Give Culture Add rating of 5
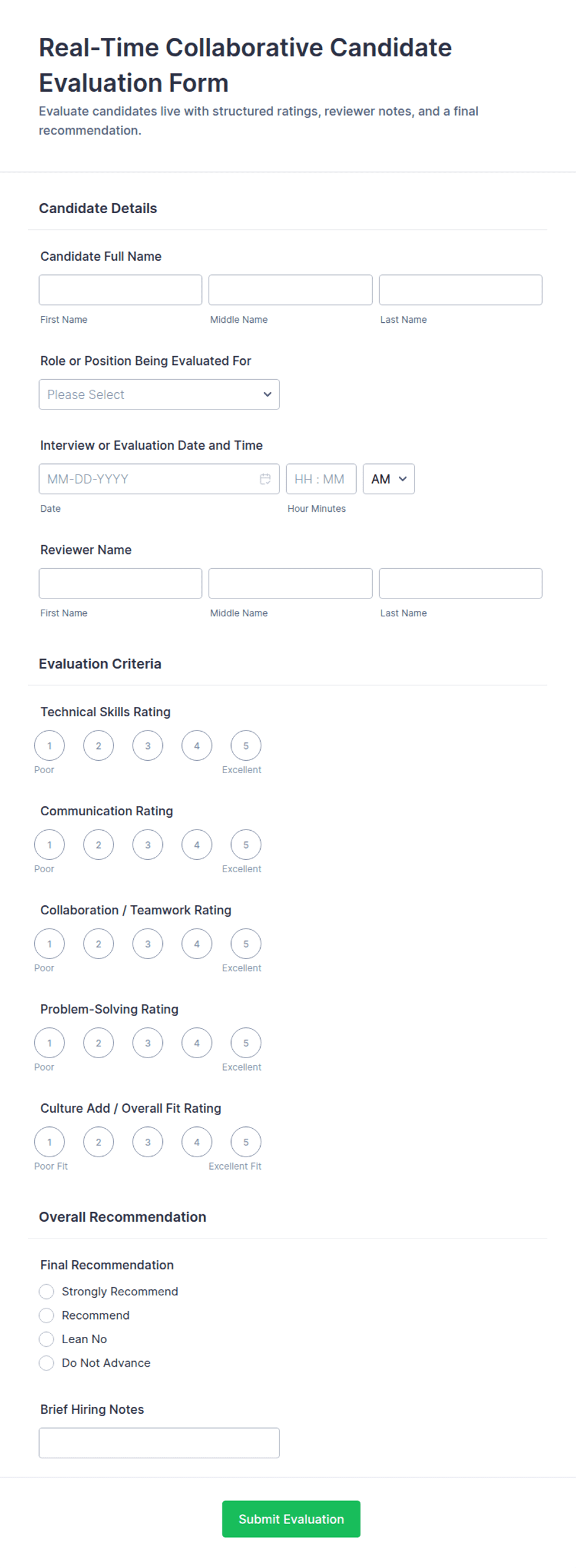This screenshot has height=1568, width=576. click(x=246, y=1142)
